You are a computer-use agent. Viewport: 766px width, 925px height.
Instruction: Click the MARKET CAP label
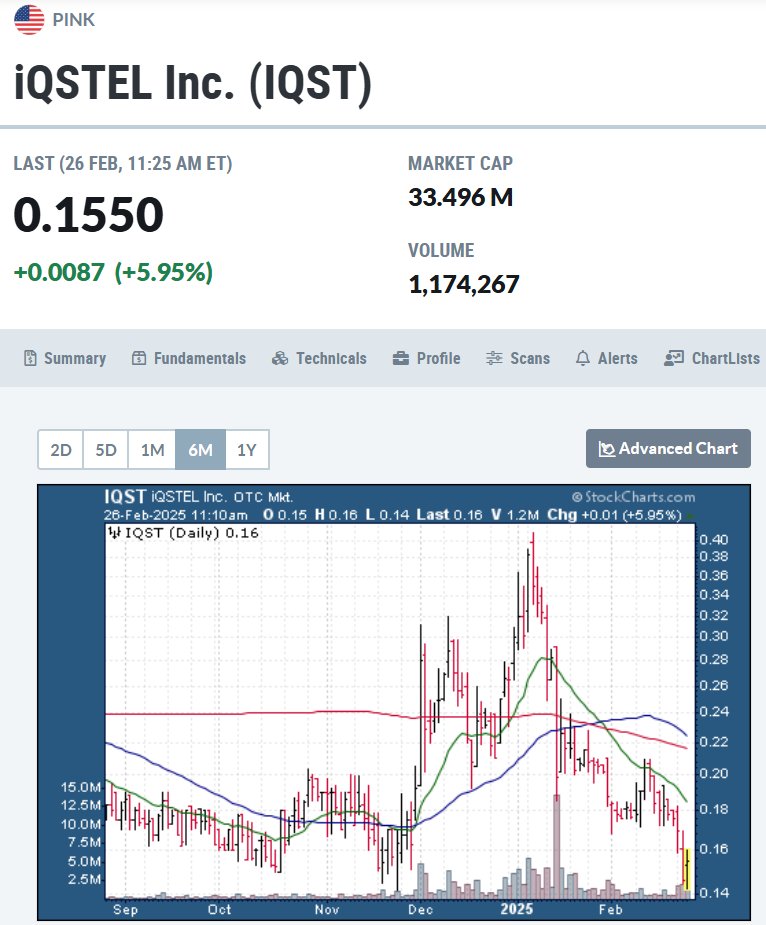click(460, 163)
